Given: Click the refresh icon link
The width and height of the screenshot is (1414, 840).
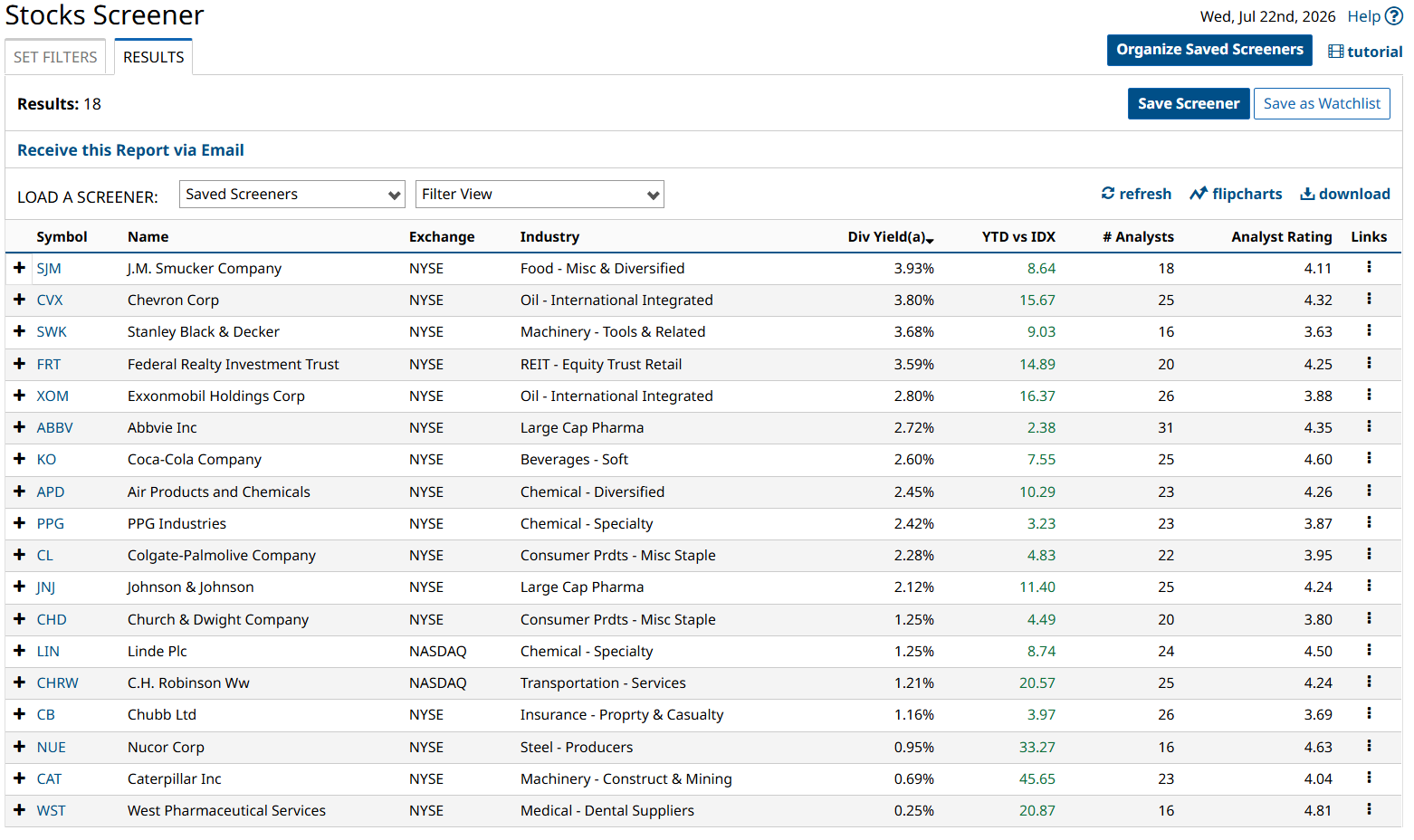Looking at the screenshot, I should click(1136, 194).
